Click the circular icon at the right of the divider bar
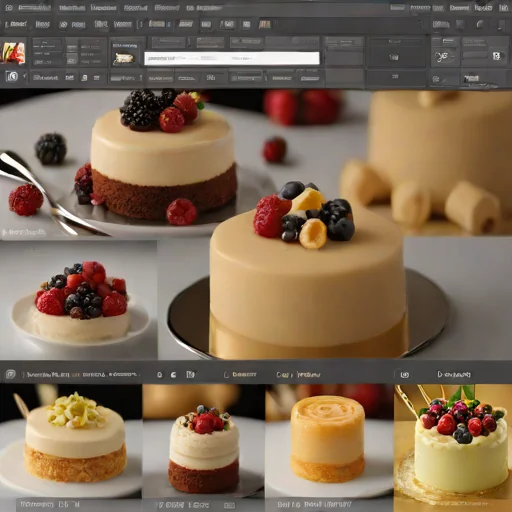The width and height of the screenshot is (512, 512). 404,375
